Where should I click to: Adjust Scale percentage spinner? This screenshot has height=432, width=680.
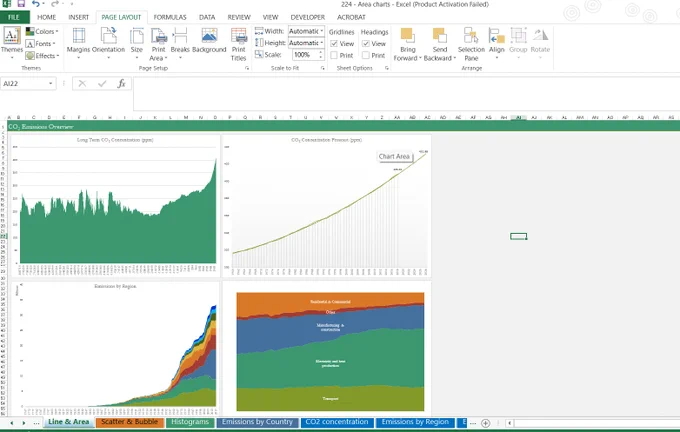point(321,55)
